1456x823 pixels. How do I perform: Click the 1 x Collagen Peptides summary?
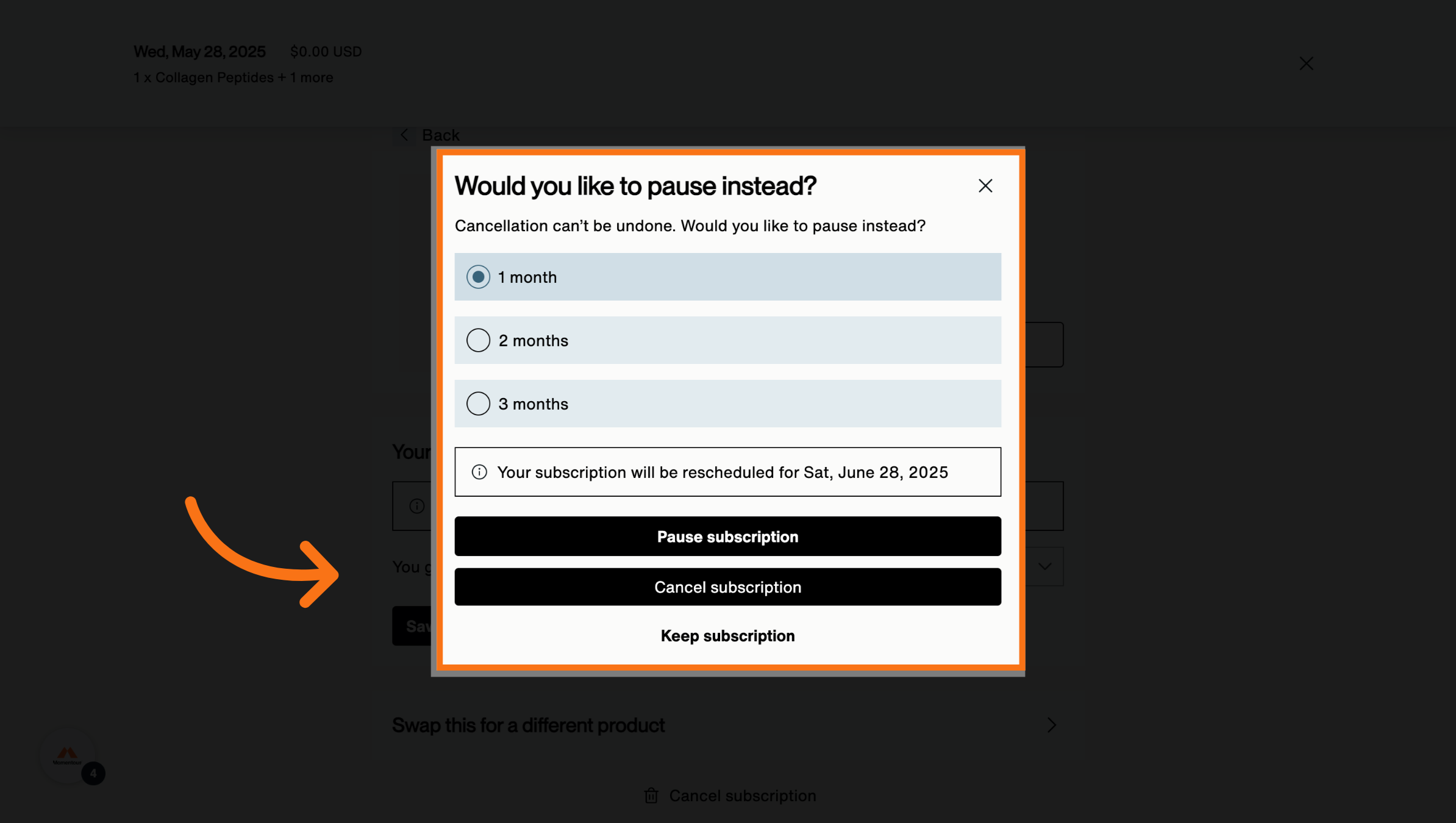[234, 77]
